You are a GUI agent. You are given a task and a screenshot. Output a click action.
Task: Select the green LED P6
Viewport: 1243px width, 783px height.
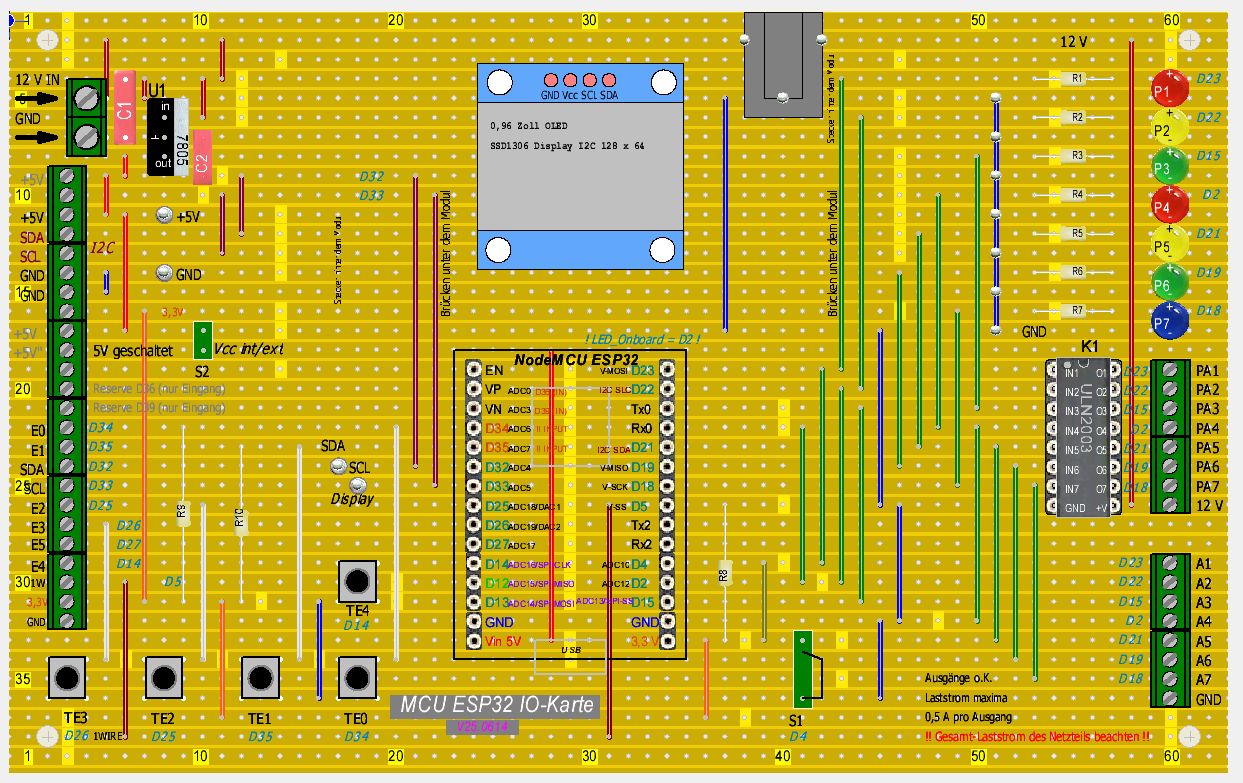point(1168,281)
